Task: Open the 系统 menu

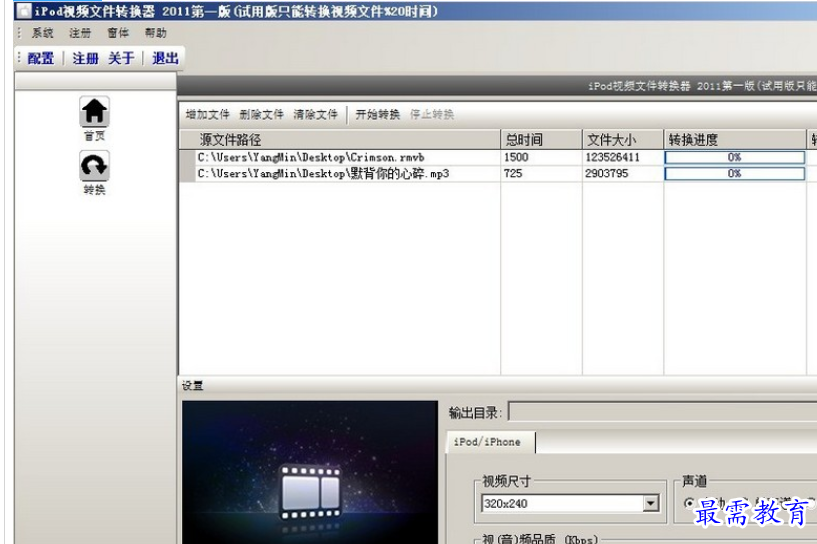Action: [x=42, y=33]
